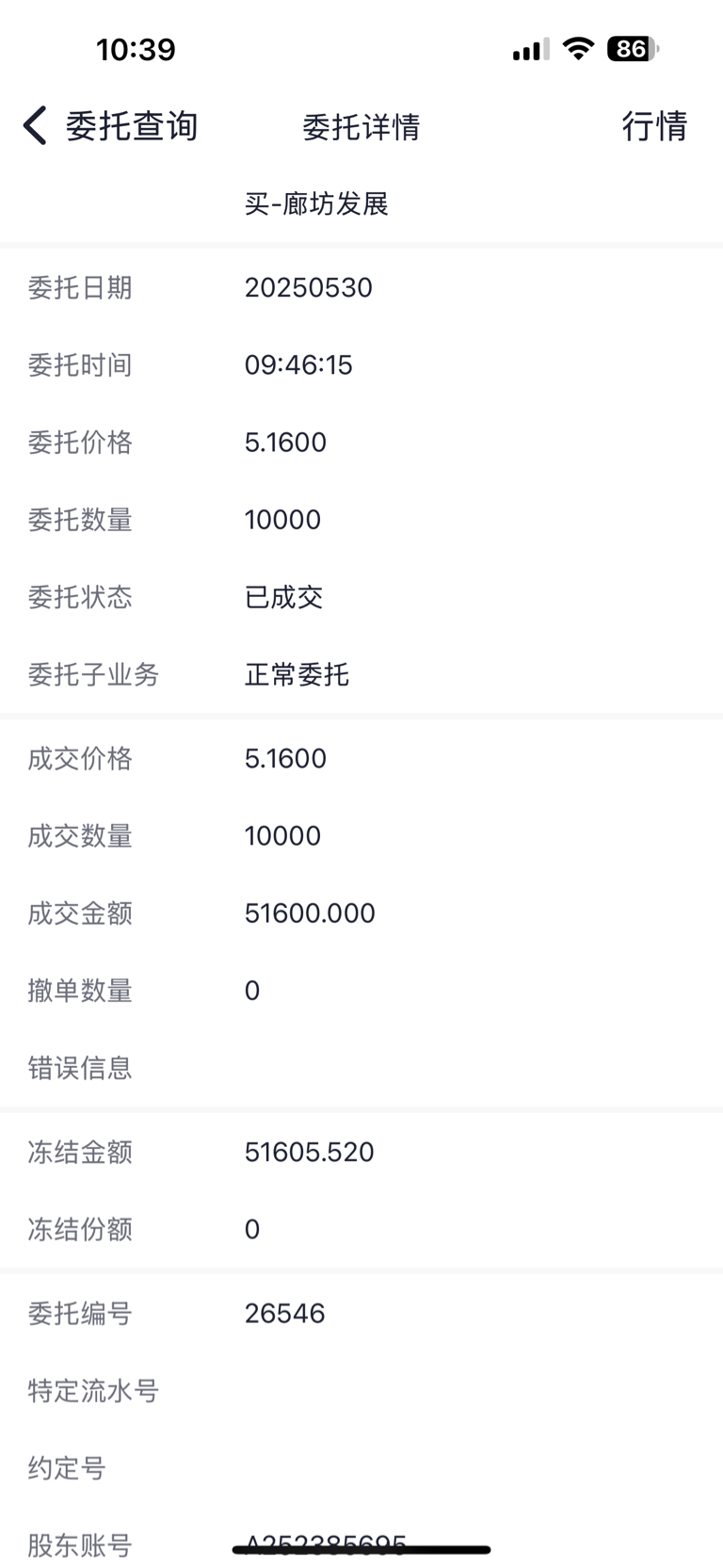Screen dimensions: 723x1568
Task: Tap the 委托详情 page title
Action: [x=361, y=126]
